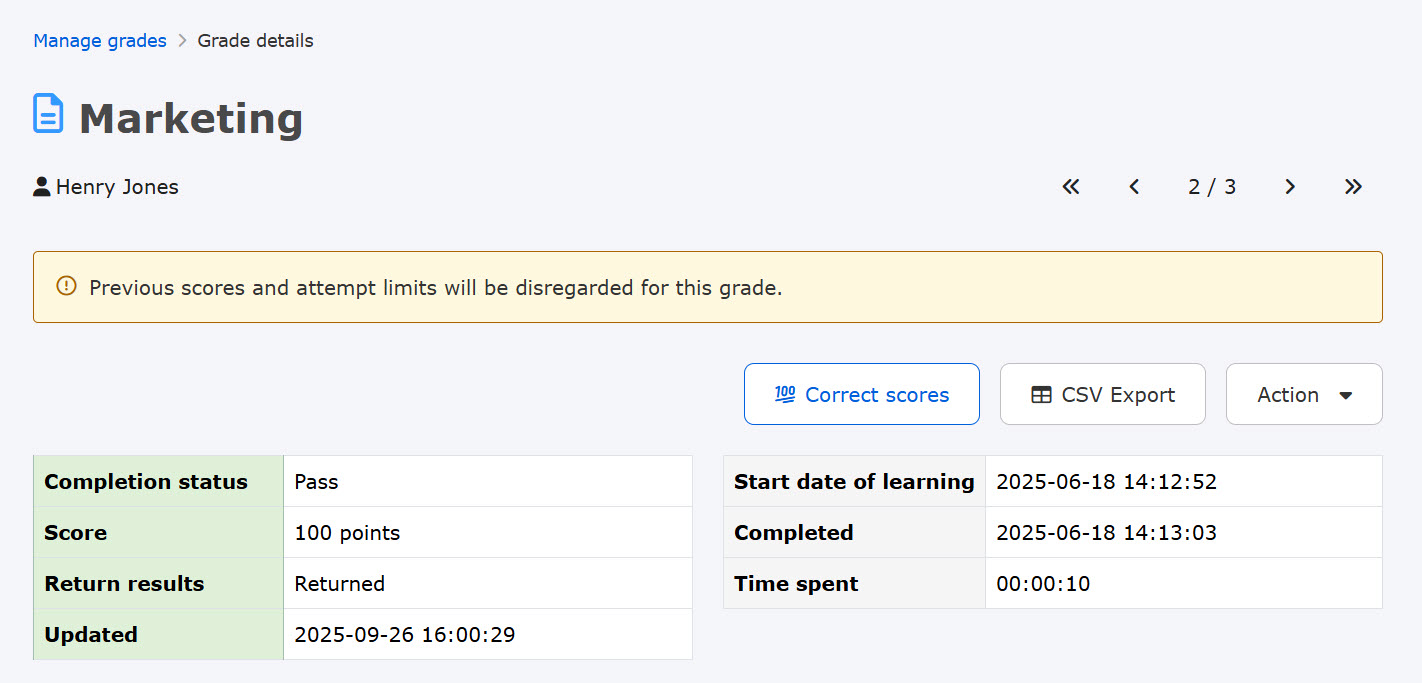Click the Marketing document icon
Viewport: 1422px width, 683px height.
click(48, 114)
